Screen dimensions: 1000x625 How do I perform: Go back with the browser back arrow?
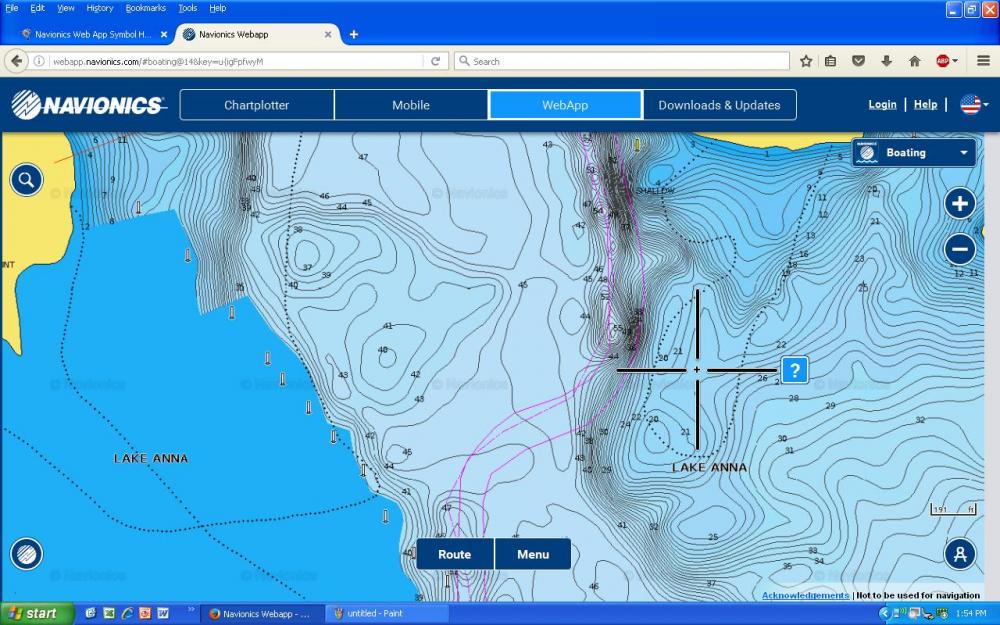17,61
